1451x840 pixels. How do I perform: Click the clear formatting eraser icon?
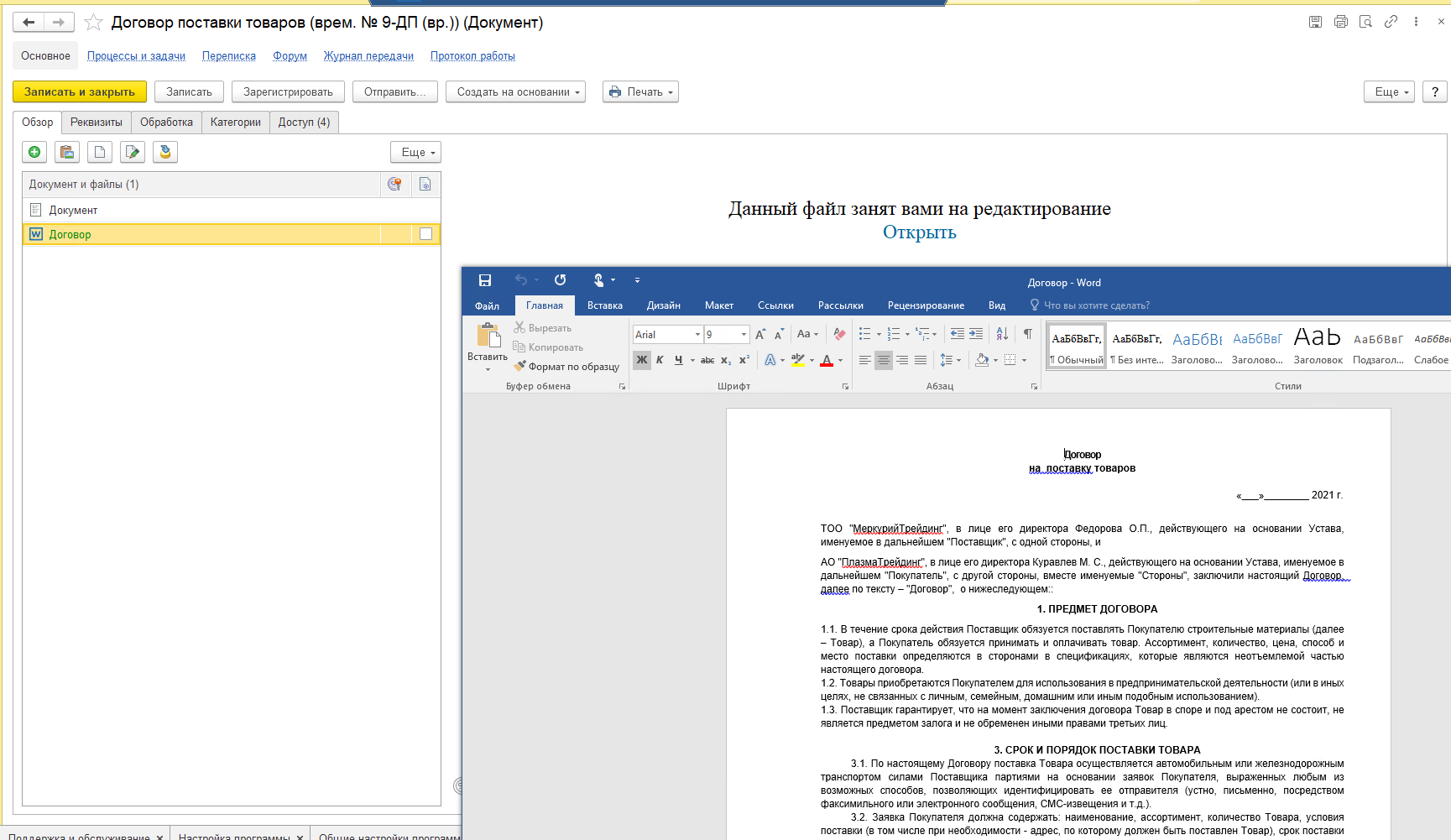click(x=839, y=334)
